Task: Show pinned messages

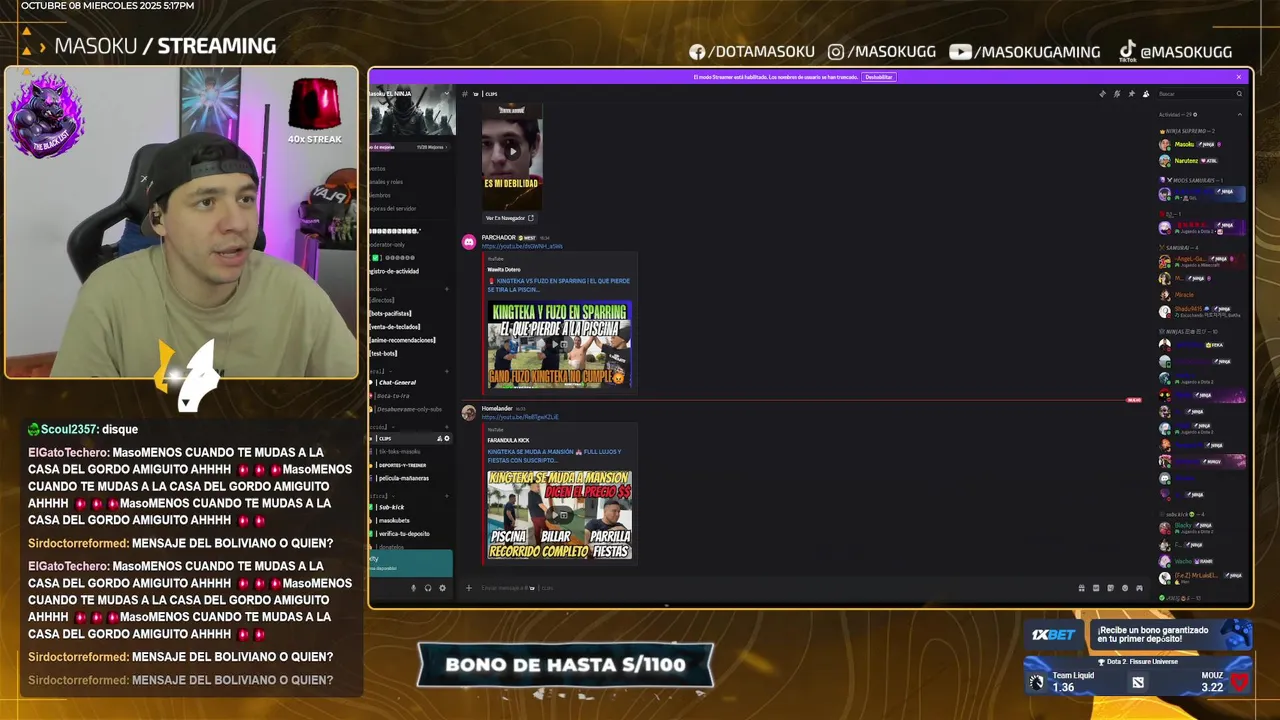Action: click(x=1132, y=94)
